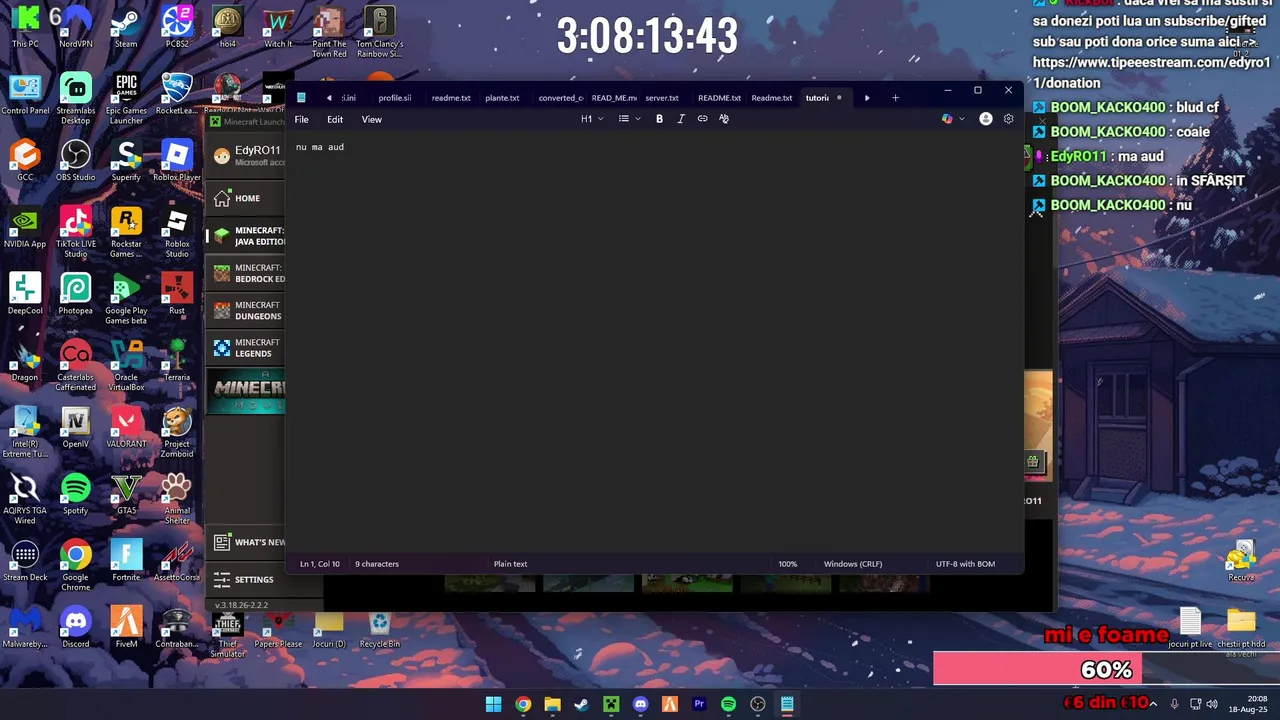Open the EdyRO11 account in launcher

tap(247, 155)
